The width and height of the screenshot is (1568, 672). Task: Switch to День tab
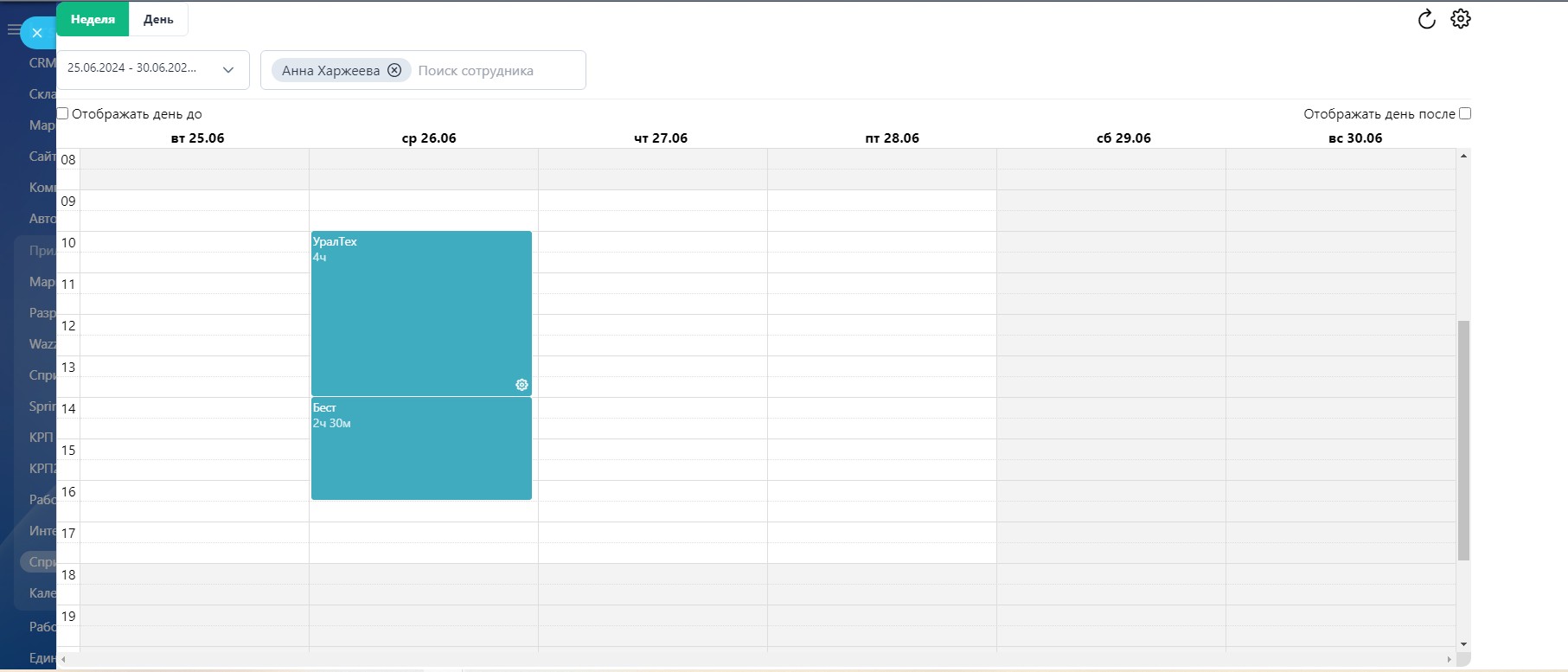158,19
